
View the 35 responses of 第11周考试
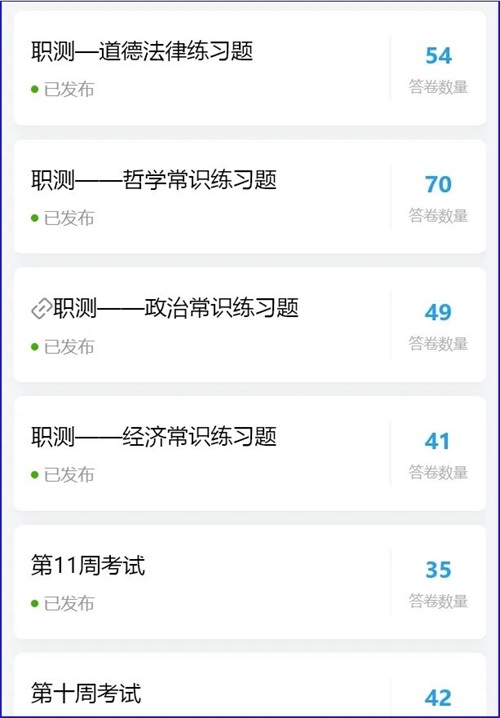coord(439,570)
